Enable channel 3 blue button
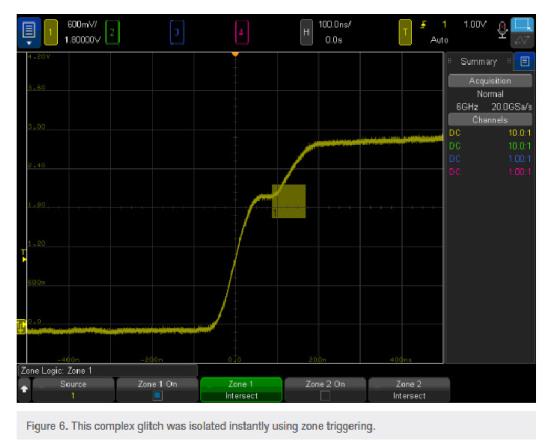This screenshot has height=447, width=552. click(x=177, y=32)
